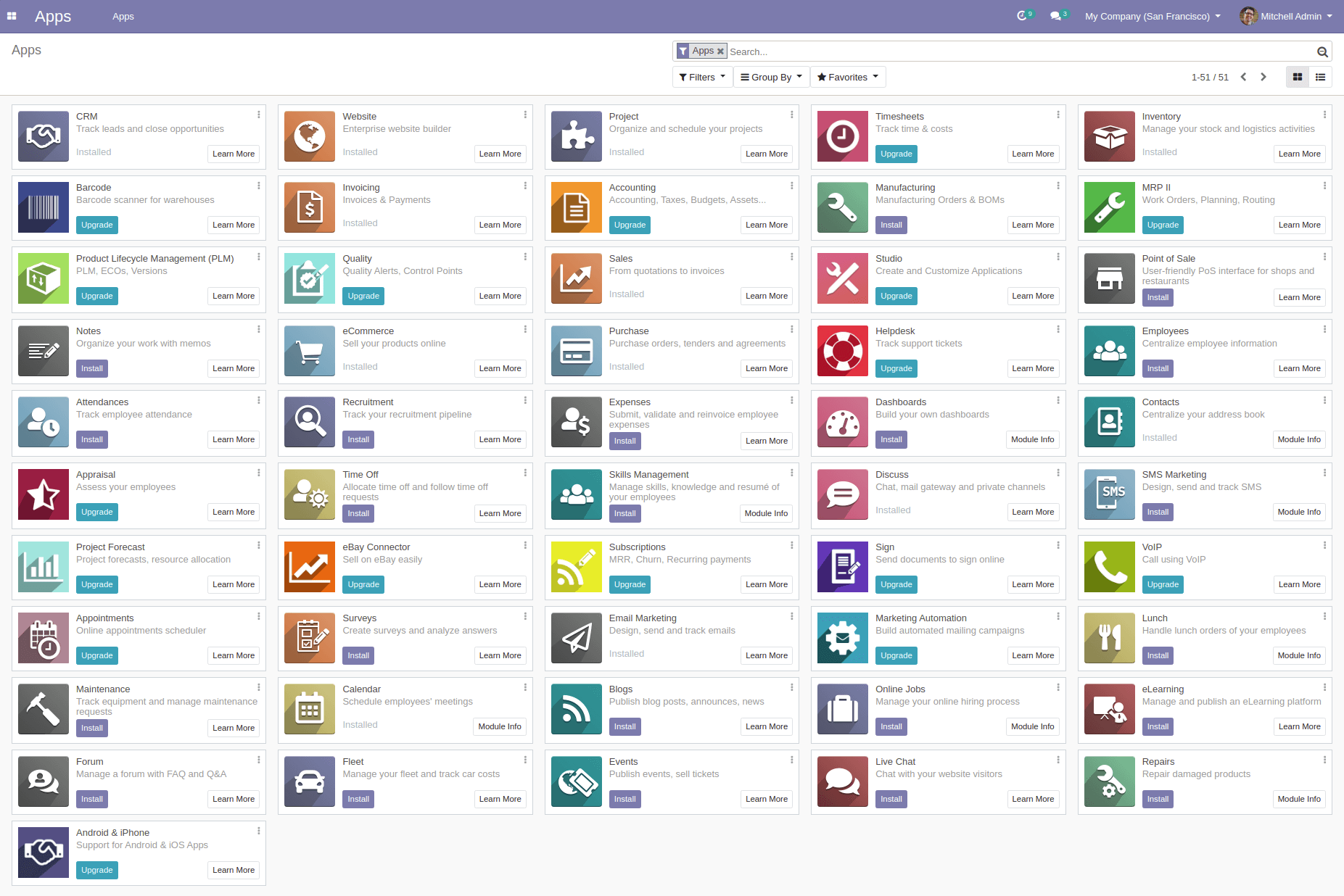Open the Appraisal star icon

tap(44, 494)
